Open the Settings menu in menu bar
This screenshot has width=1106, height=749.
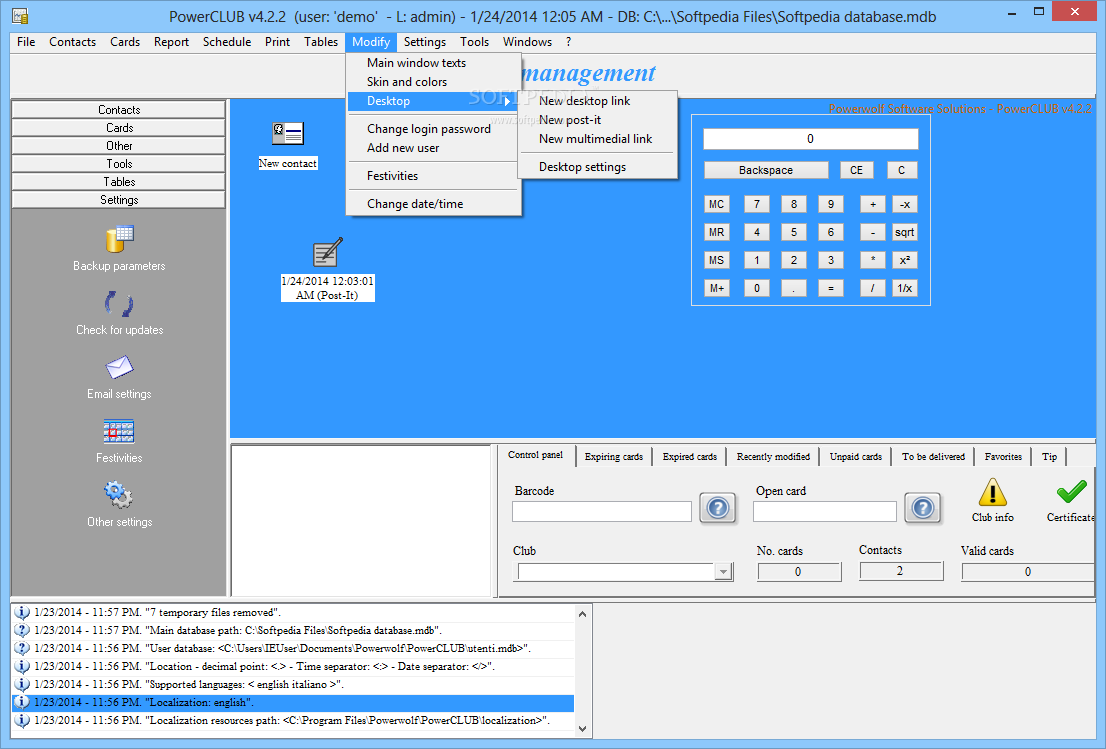point(425,42)
